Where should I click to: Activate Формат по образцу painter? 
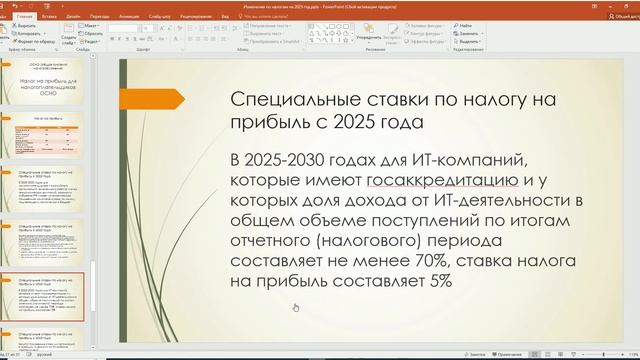pyautogui.click(x=33, y=41)
